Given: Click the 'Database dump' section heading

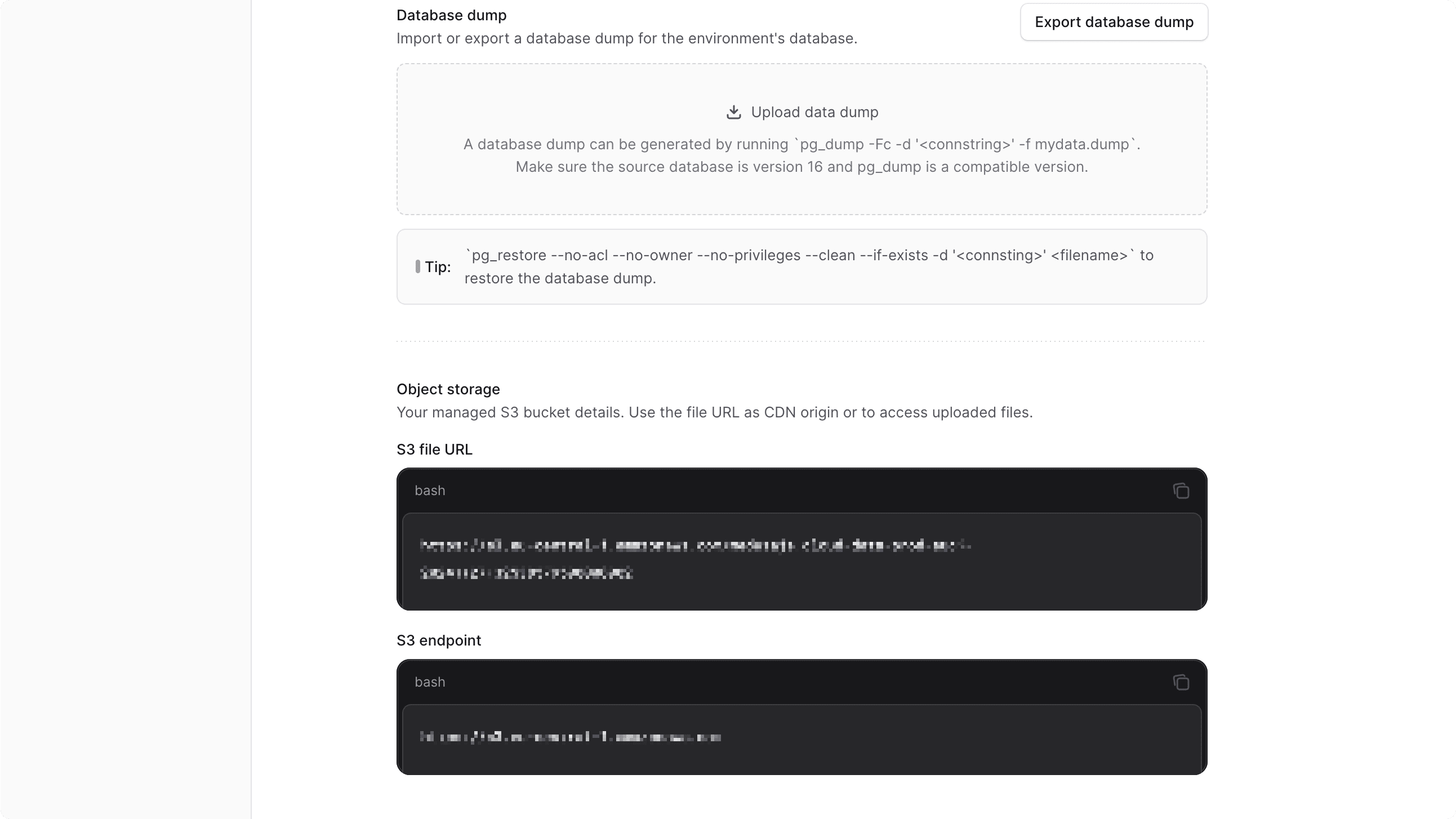Looking at the screenshot, I should [451, 15].
